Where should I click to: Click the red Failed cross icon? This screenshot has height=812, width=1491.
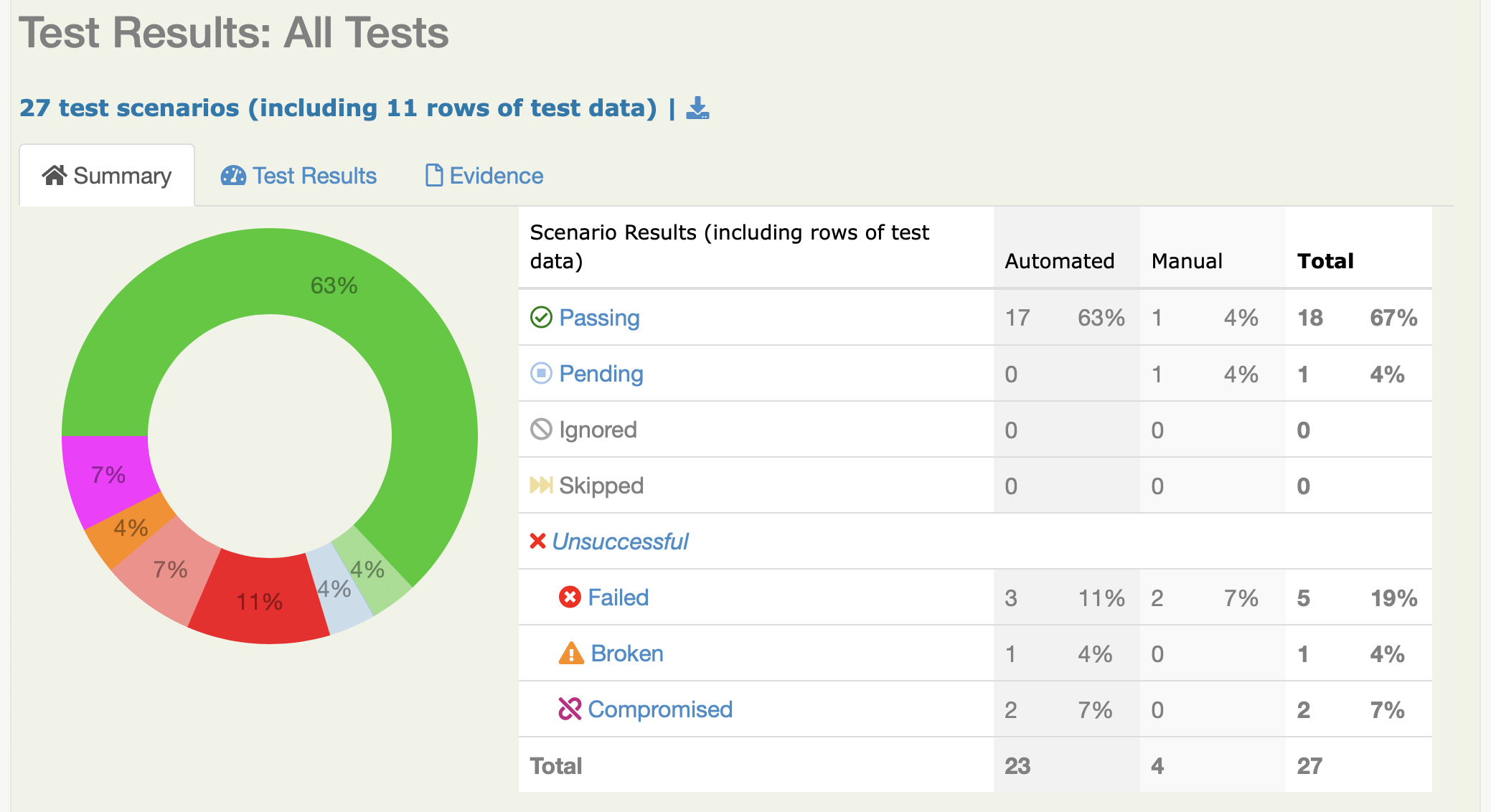(570, 597)
